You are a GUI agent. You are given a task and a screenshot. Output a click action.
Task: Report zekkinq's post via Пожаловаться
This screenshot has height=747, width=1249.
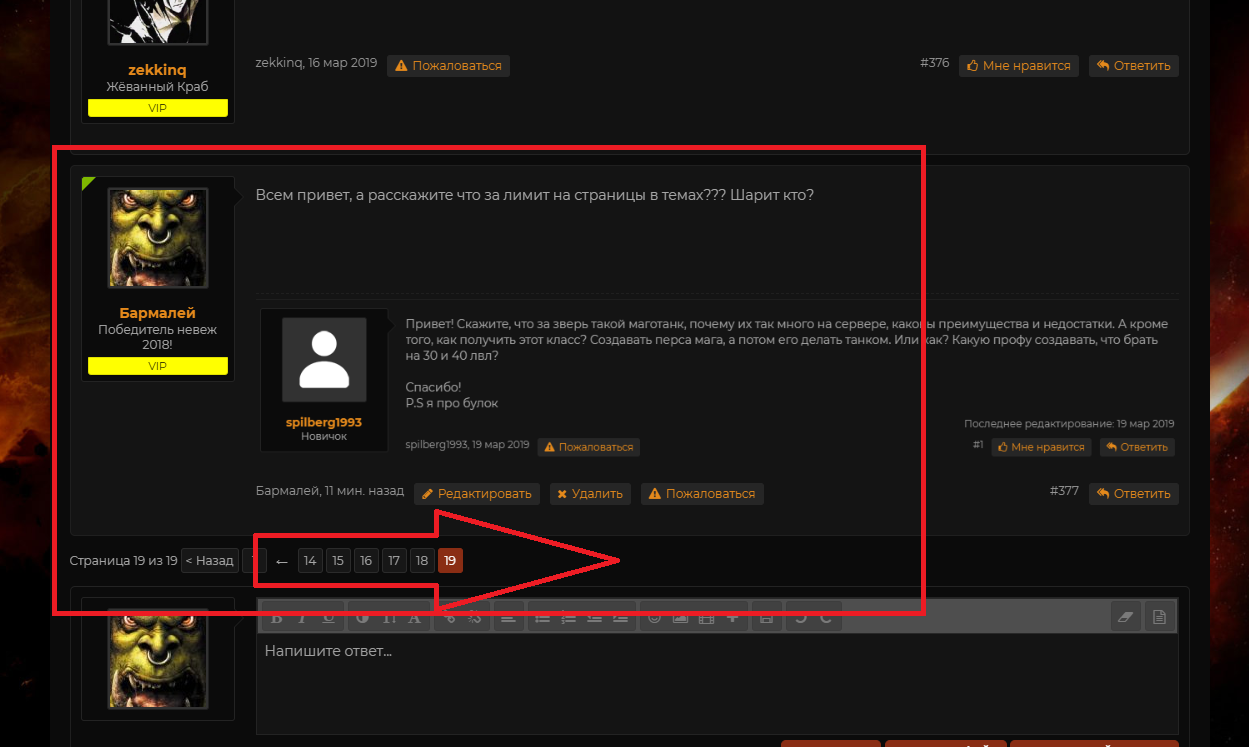point(448,66)
